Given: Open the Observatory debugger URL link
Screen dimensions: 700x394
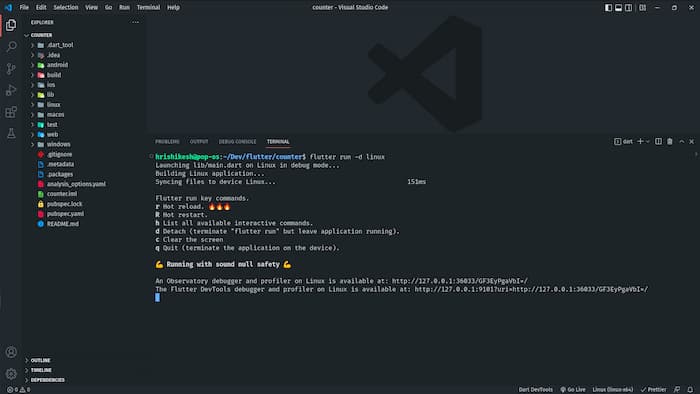Looking at the screenshot, I should [460, 281].
